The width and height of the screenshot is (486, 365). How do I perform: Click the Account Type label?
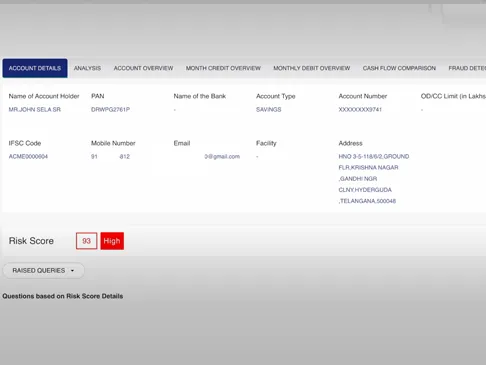pyautogui.click(x=276, y=96)
